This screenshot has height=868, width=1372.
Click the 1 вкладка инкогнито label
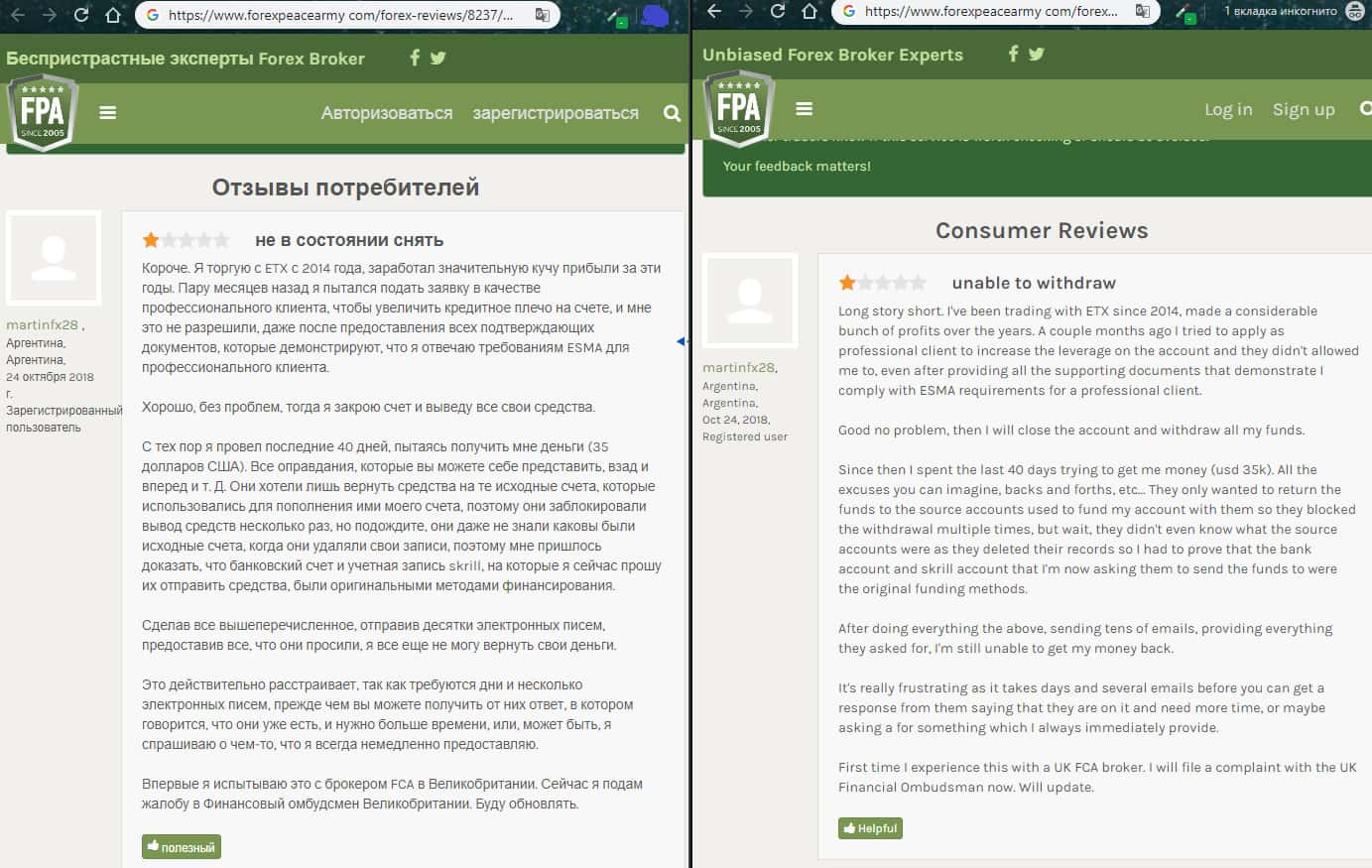click(x=1281, y=11)
